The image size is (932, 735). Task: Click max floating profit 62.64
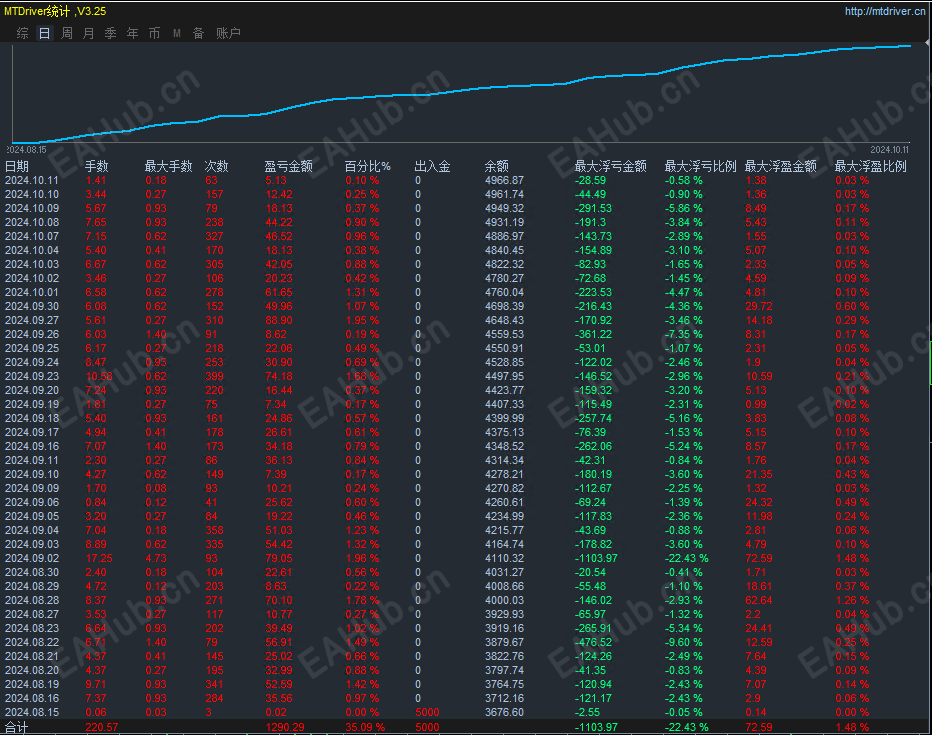click(759, 600)
